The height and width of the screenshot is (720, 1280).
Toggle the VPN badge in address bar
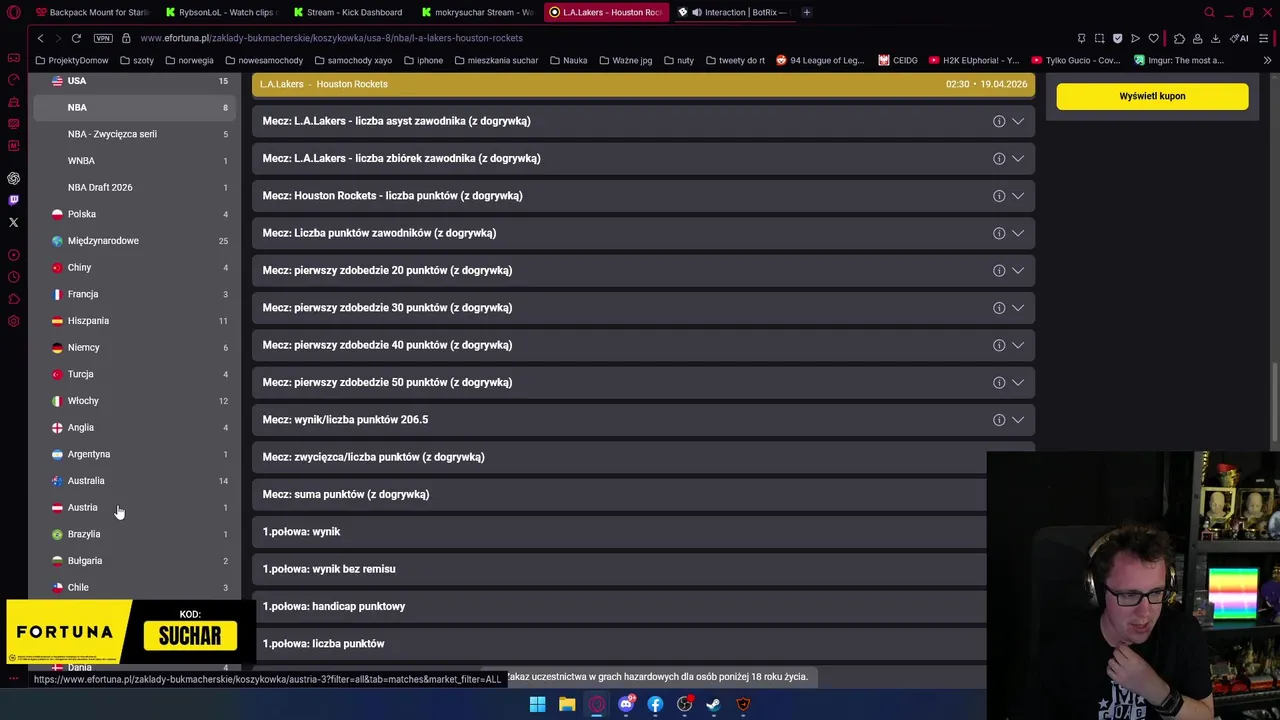click(102, 38)
